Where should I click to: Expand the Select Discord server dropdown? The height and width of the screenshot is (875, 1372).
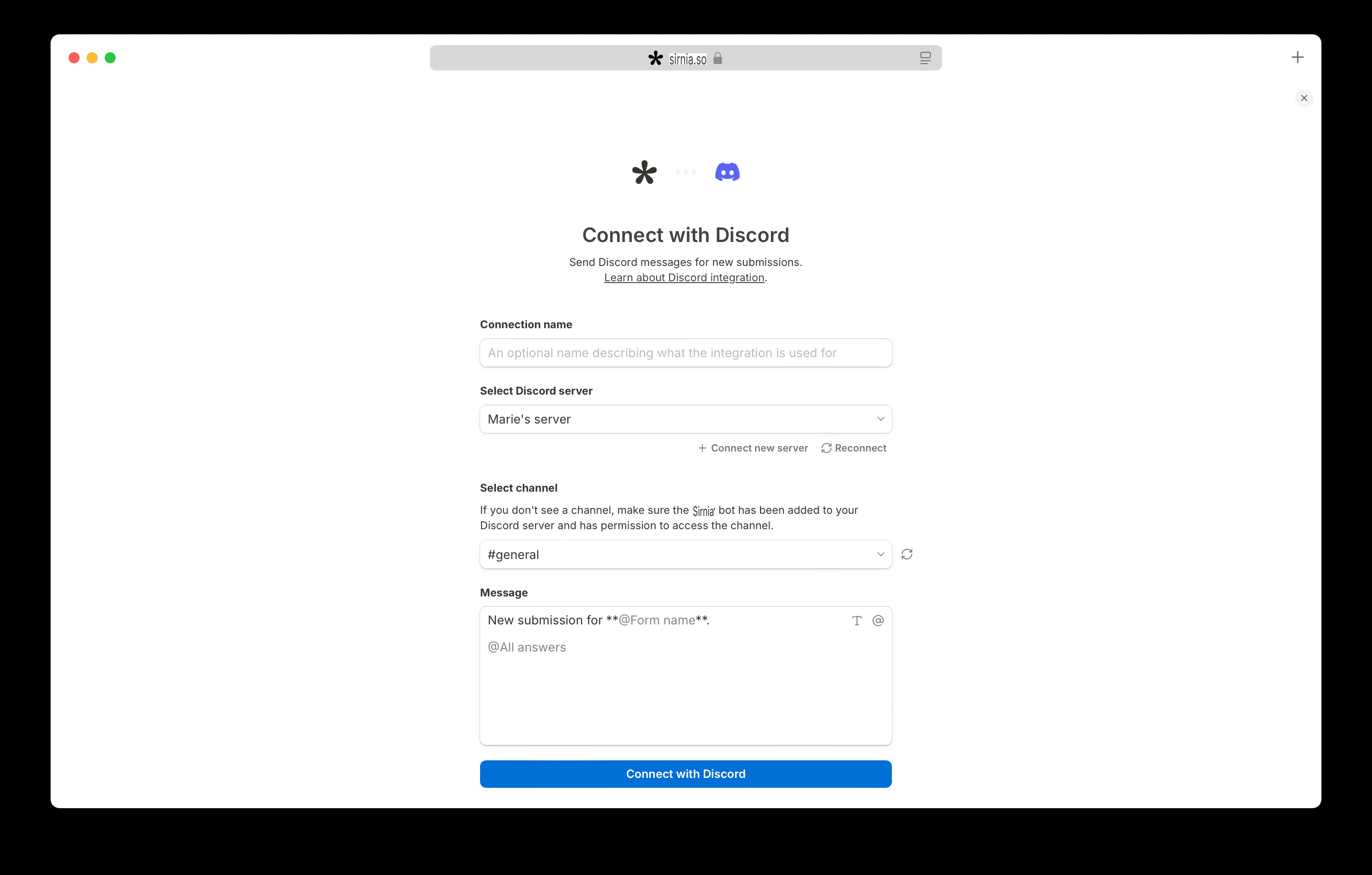(686, 419)
